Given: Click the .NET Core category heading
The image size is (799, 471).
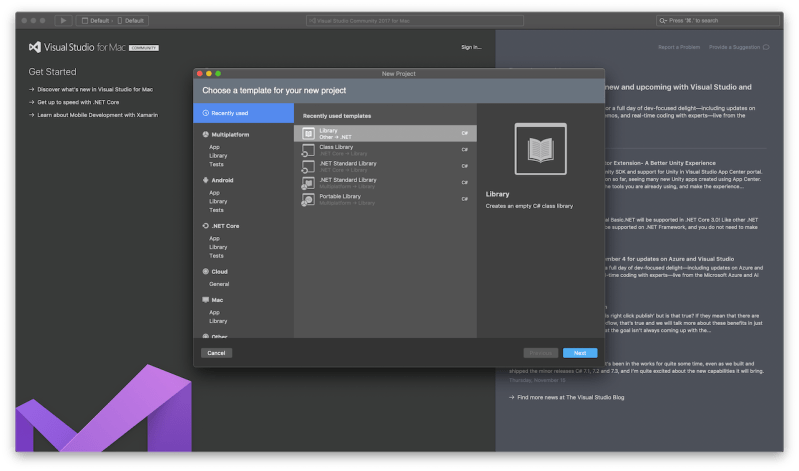Looking at the screenshot, I should 225,226.
